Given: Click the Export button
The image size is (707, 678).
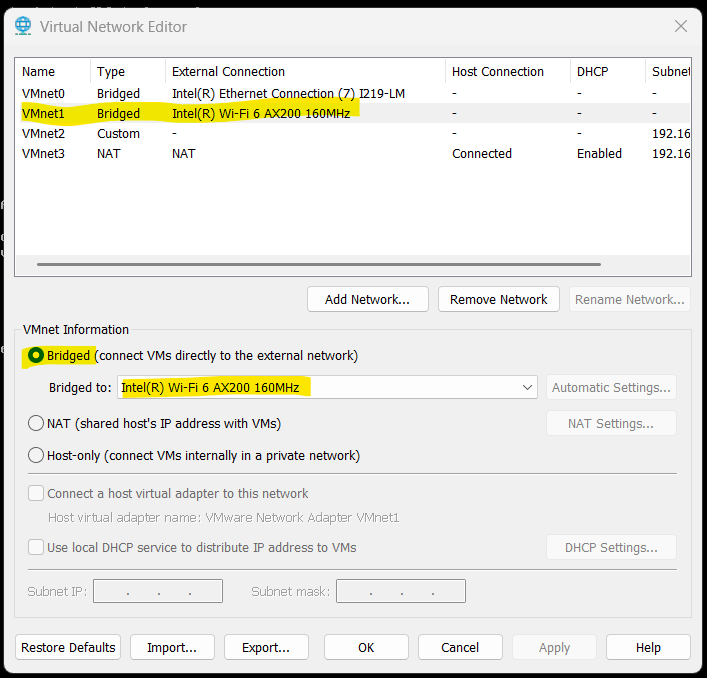Looking at the screenshot, I should 266,647.
